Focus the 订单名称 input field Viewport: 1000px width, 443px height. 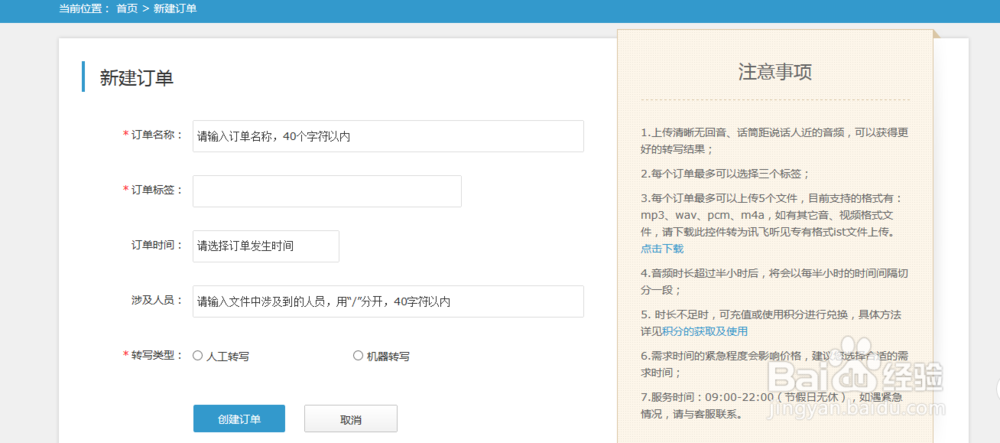pyautogui.click(x=388, y=136)
